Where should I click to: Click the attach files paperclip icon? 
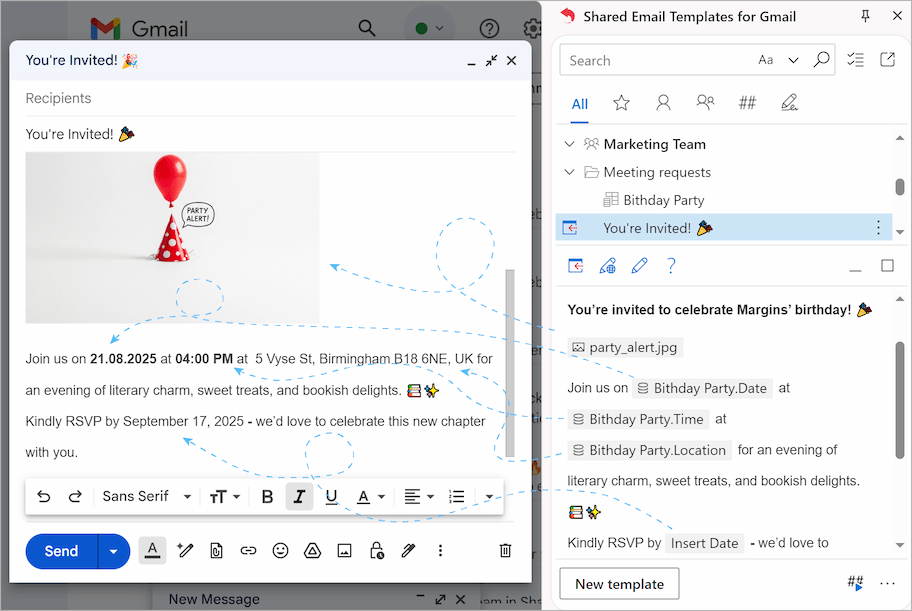[x=216, y=550]
